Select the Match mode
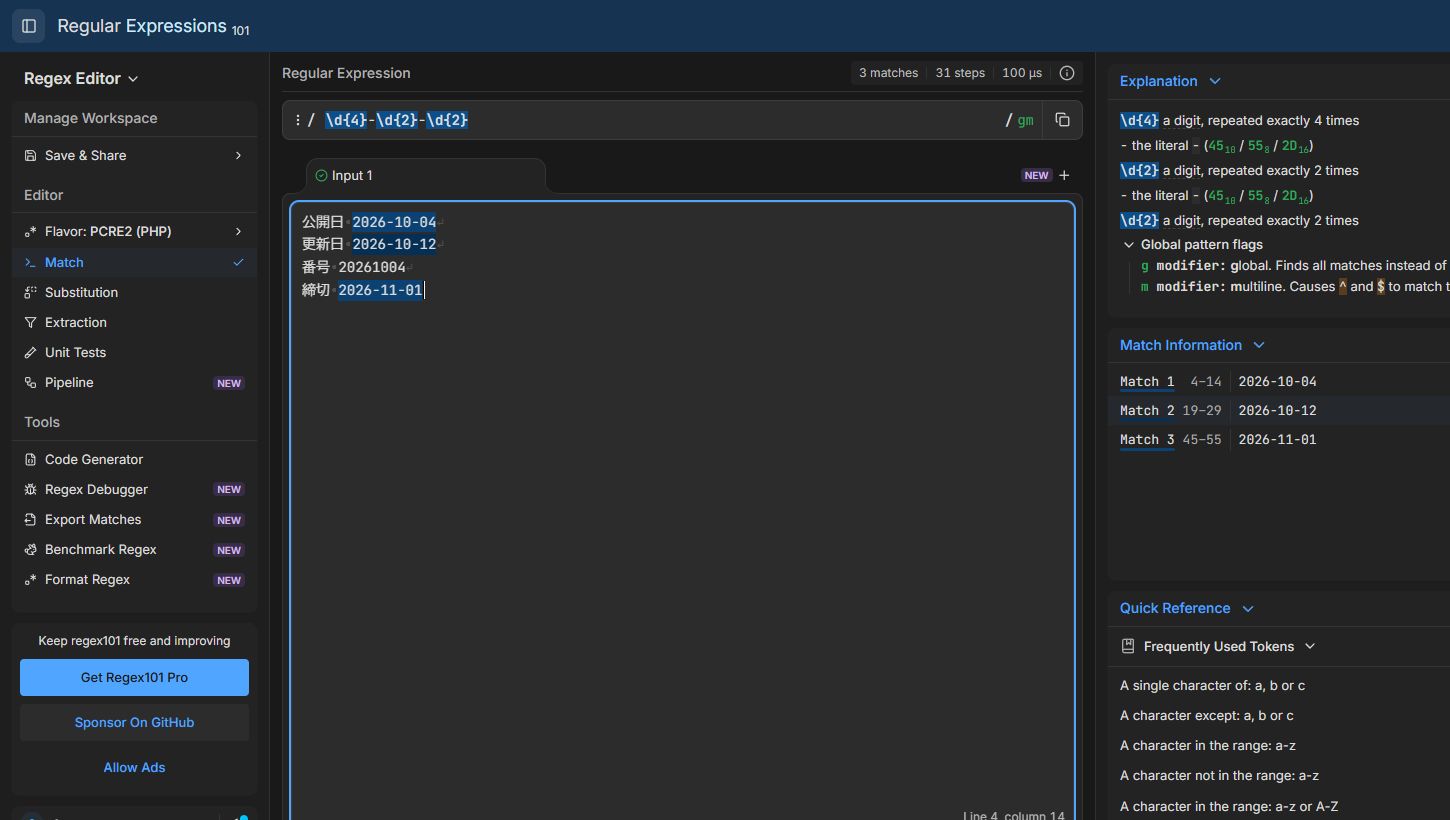 click(x=134, y=262)
